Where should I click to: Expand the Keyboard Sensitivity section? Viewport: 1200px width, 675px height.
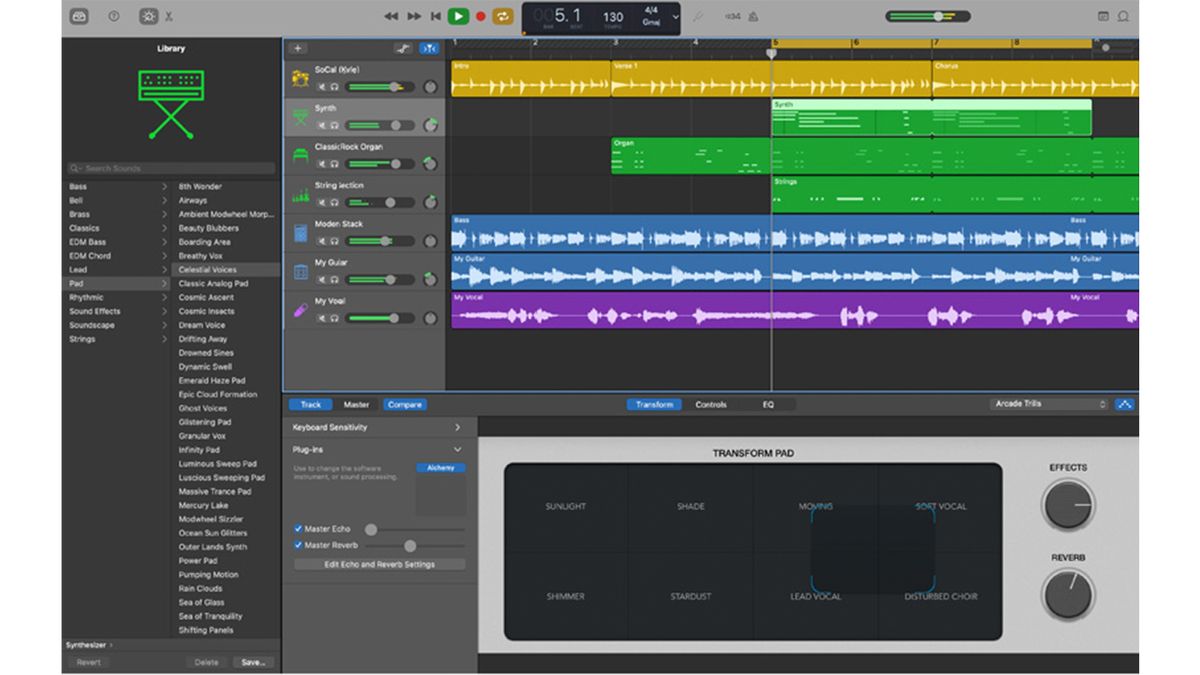459,426
